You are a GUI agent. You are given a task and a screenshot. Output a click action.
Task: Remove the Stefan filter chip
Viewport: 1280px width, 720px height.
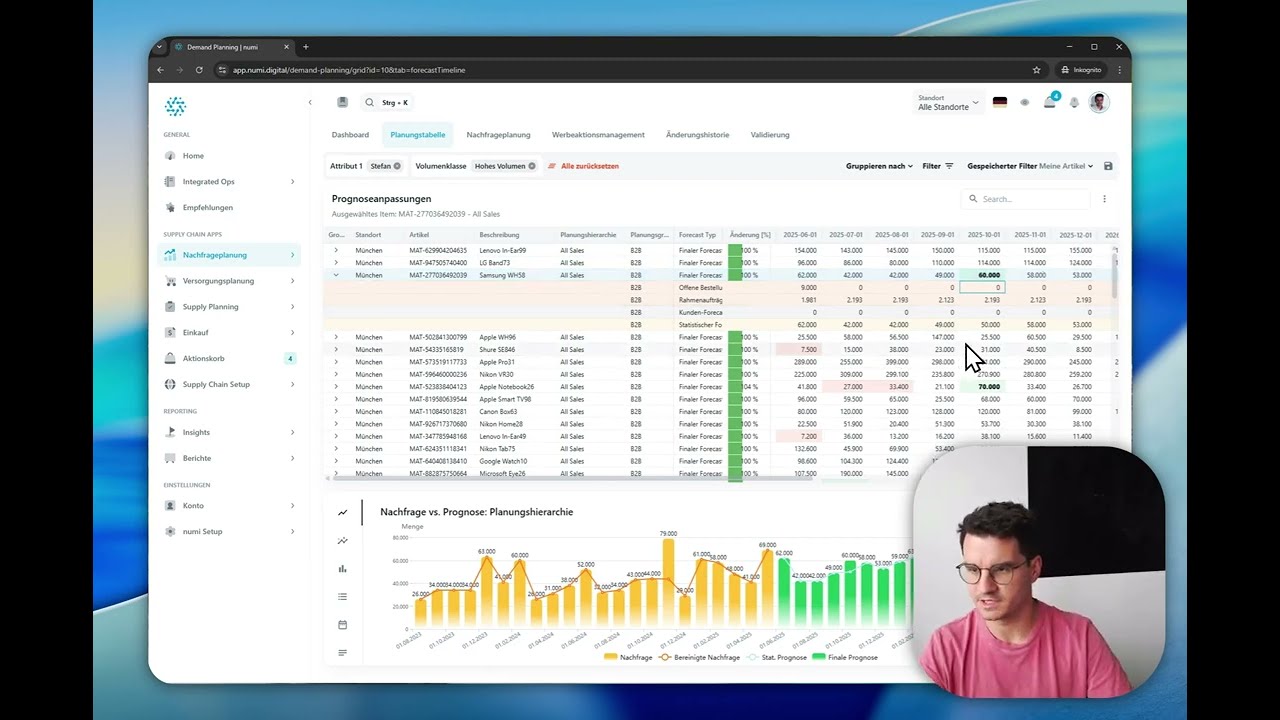[397, 166]
